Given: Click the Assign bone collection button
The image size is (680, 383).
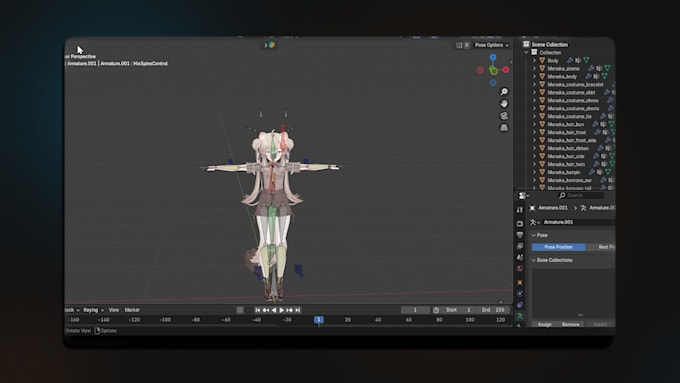Looking at the screenshot, I should click(545, 324).
